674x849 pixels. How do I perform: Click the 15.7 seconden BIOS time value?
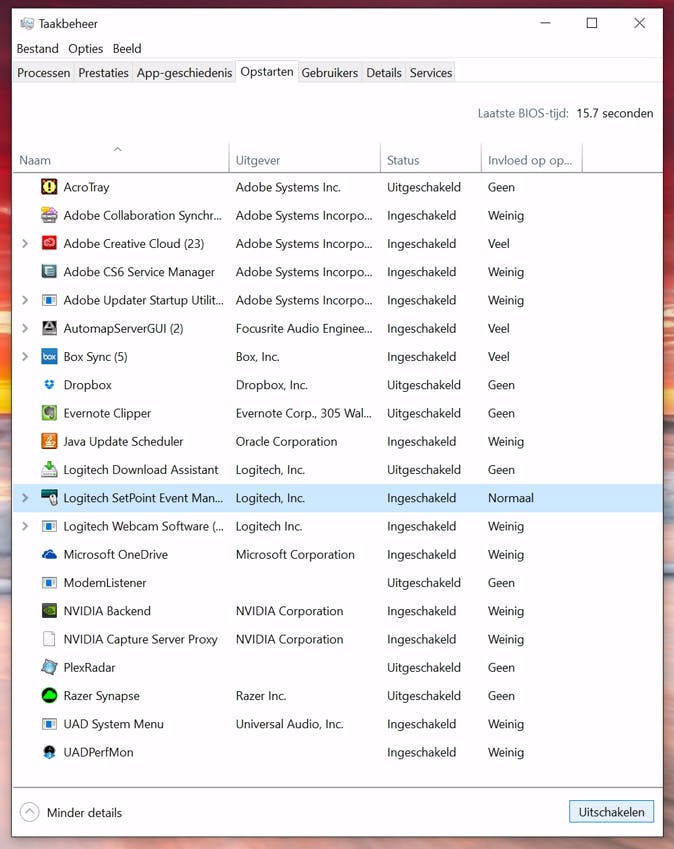pos(614,113)
